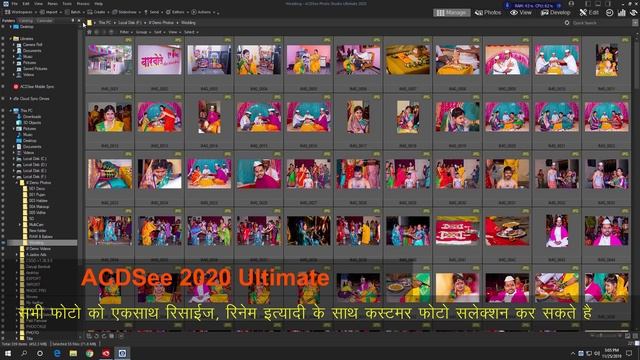
Task: Open the Group dropdown above thumbnails
Action: [143, 32]
